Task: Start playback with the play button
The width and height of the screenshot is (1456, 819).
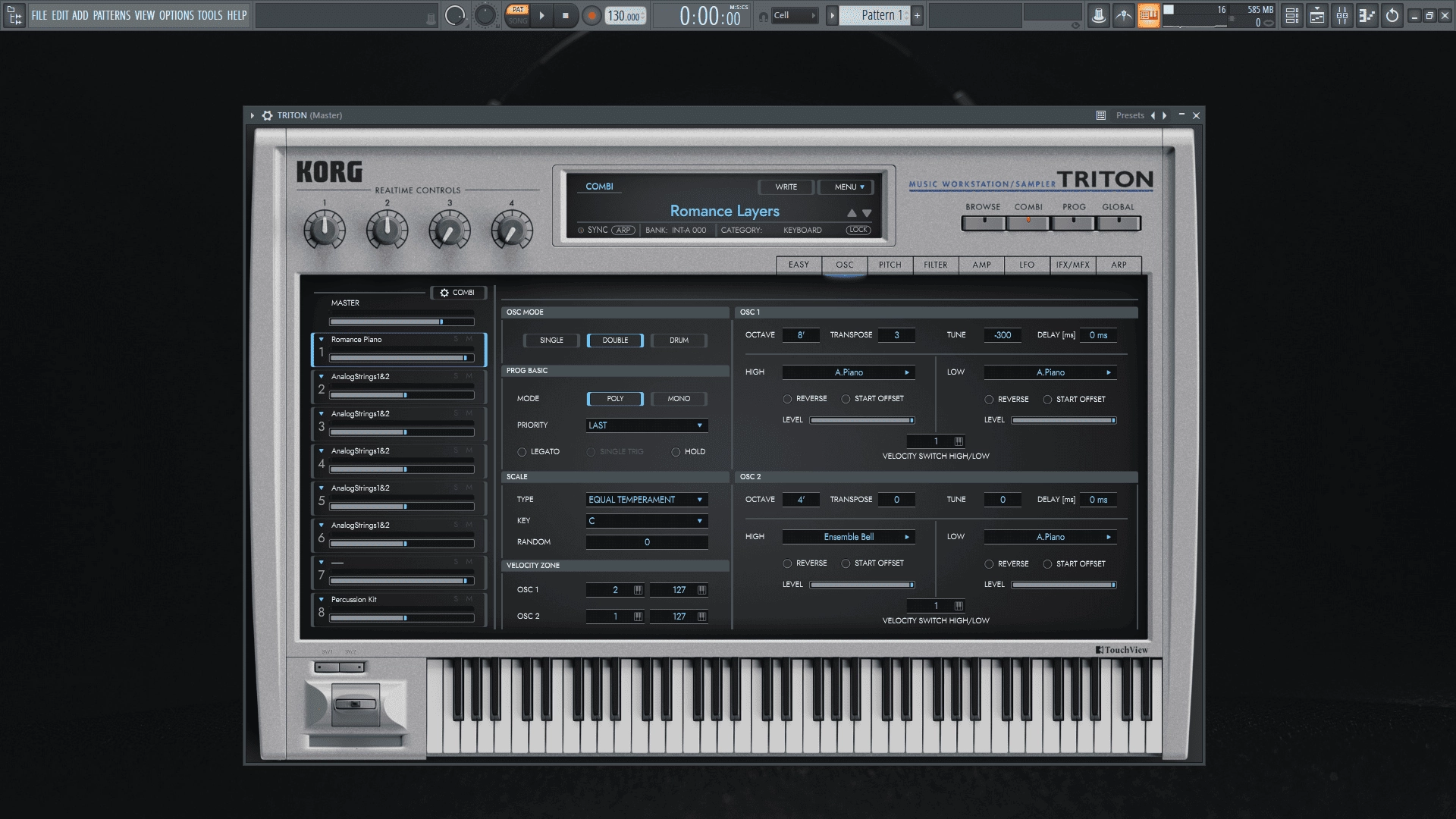Action: pyautogui.click(x=541, y=15)
